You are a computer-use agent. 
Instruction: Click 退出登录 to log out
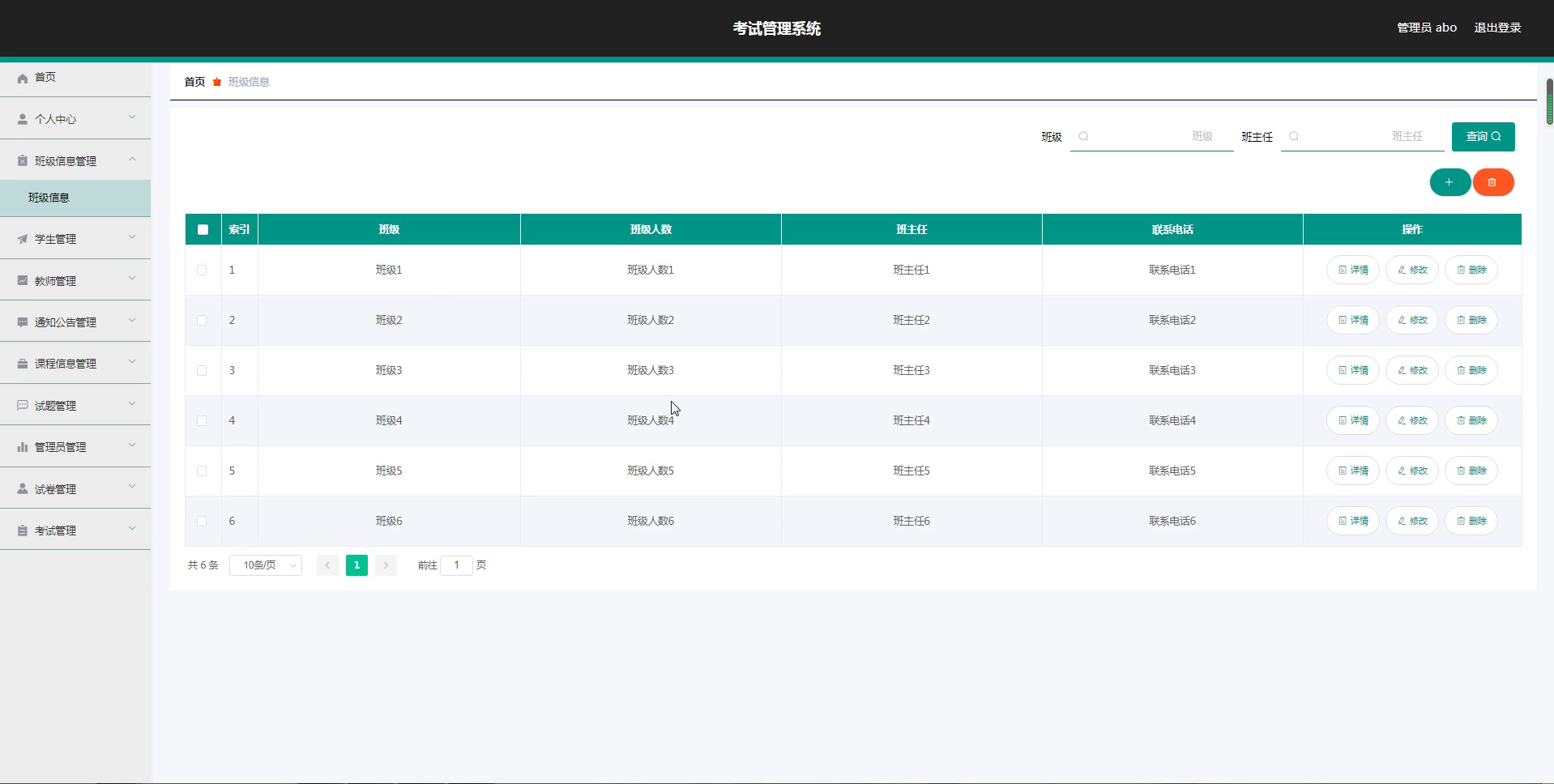pos(1497,28)
